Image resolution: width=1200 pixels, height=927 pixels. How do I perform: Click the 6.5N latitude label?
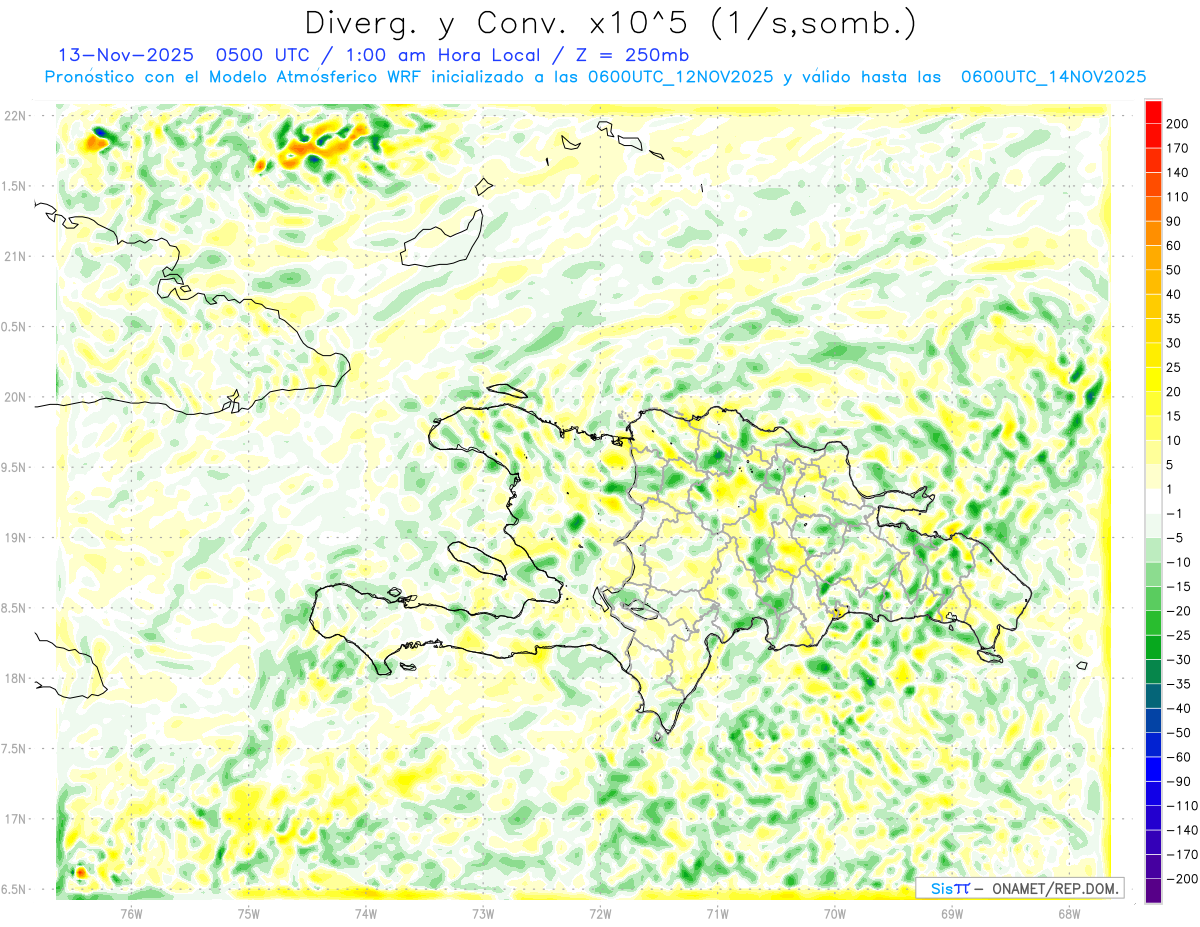(x=15, y=889)
